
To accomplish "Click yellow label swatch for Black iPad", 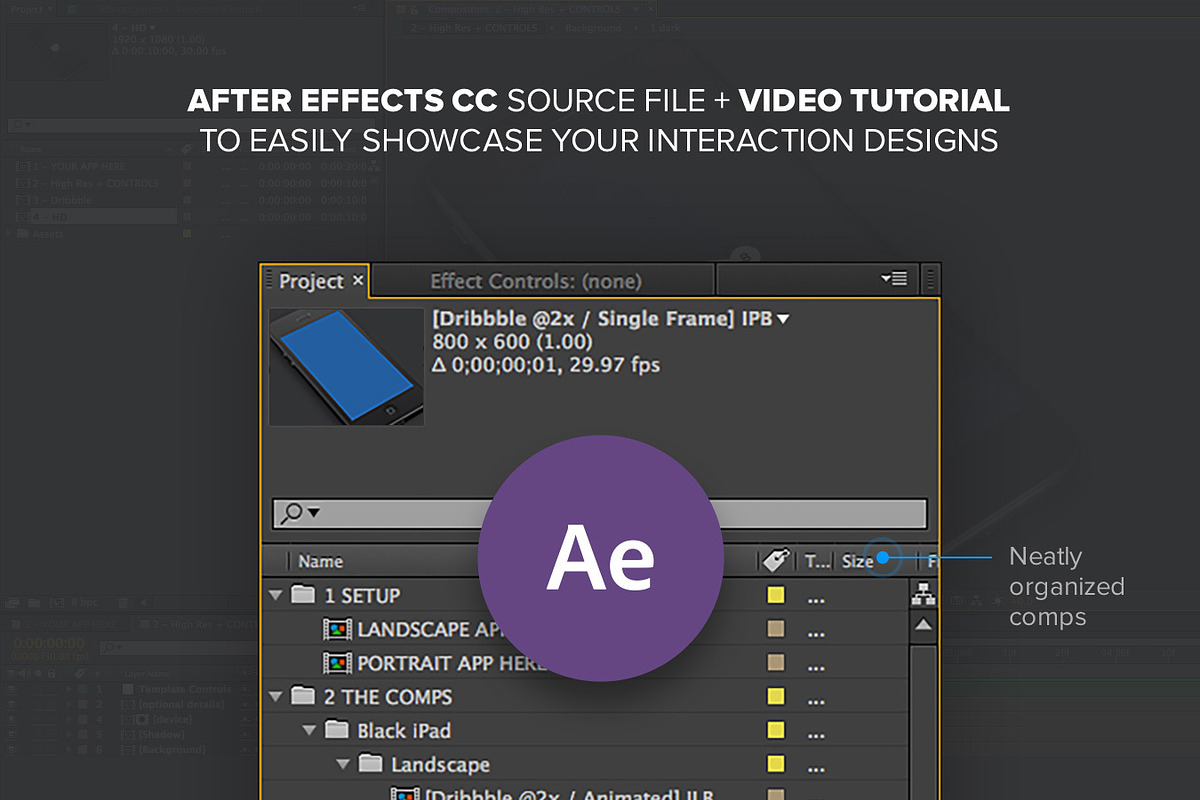I will click(x=775, y=731).
